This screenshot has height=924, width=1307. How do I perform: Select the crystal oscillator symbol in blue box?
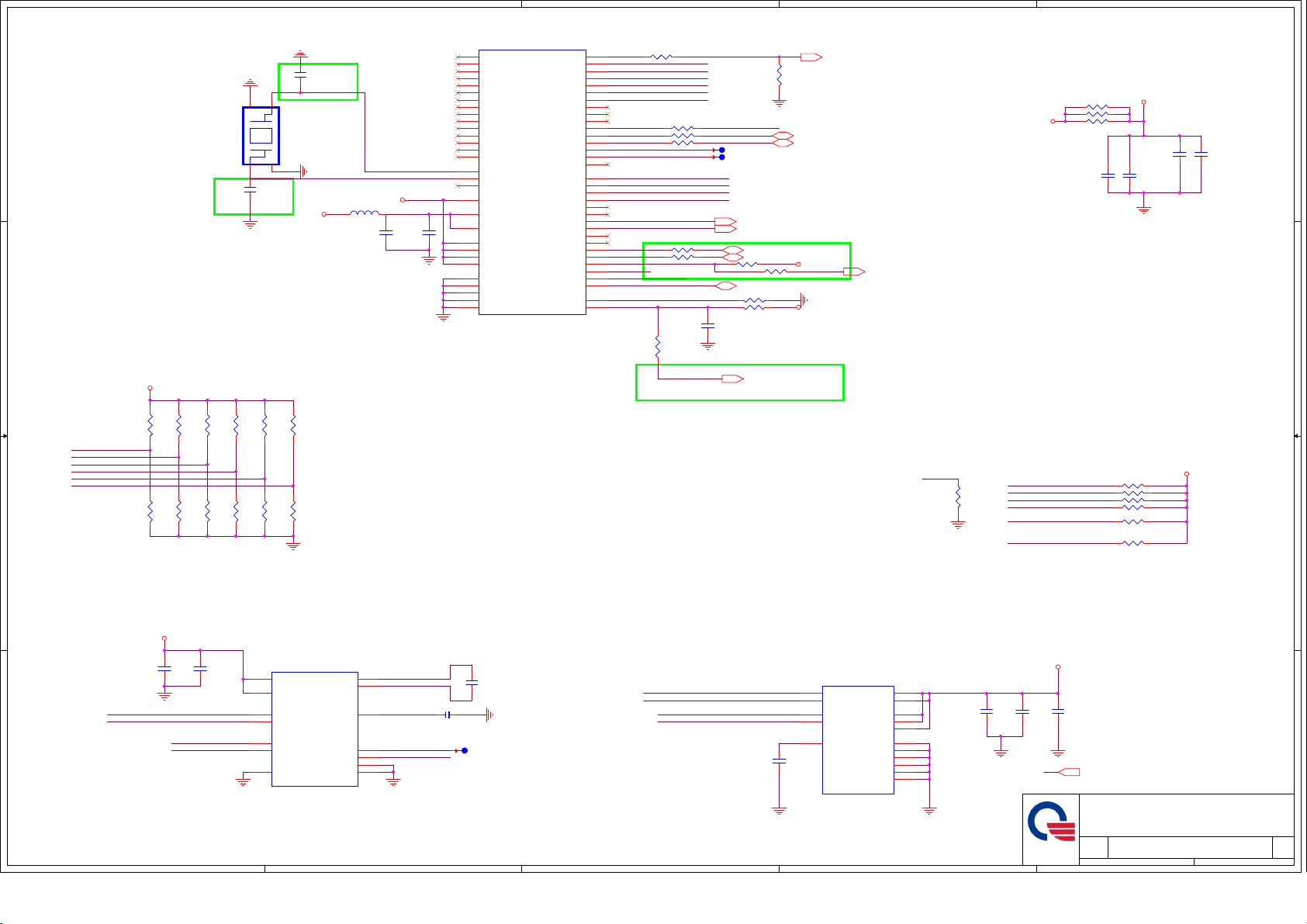coord(261,136)
